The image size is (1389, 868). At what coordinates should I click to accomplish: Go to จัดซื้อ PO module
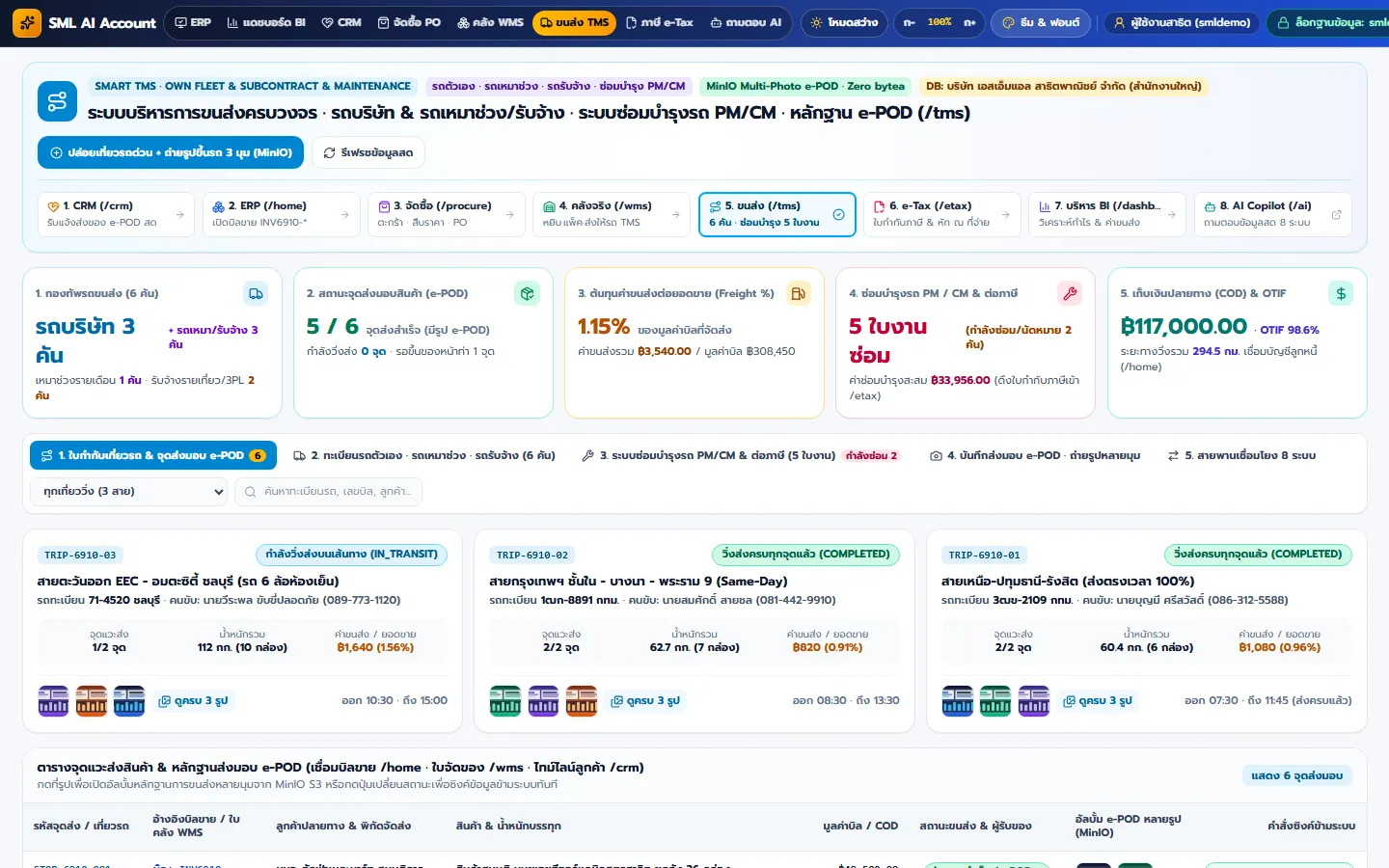pos(409,22)
